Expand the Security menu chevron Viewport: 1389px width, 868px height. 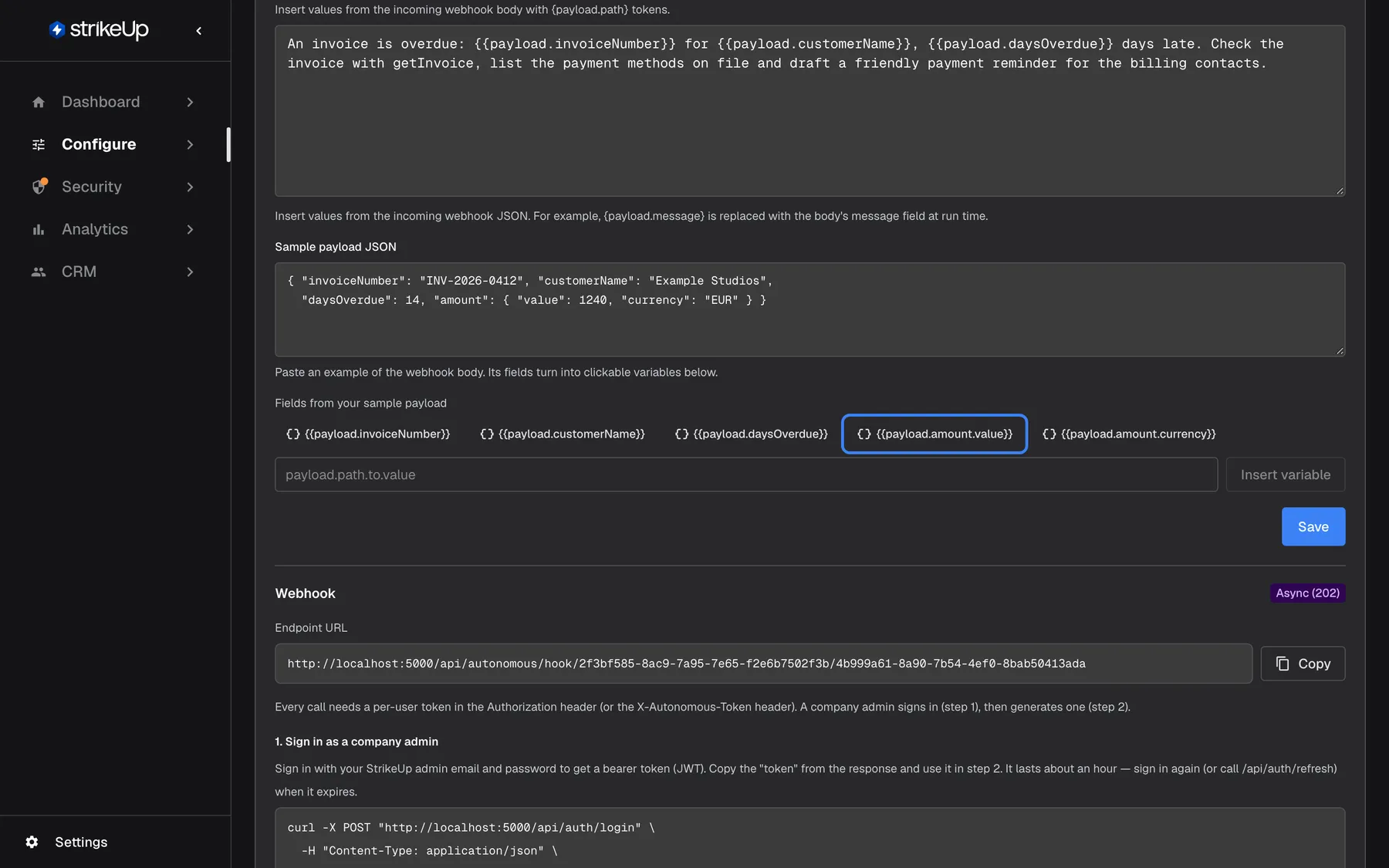coord(190,187)
